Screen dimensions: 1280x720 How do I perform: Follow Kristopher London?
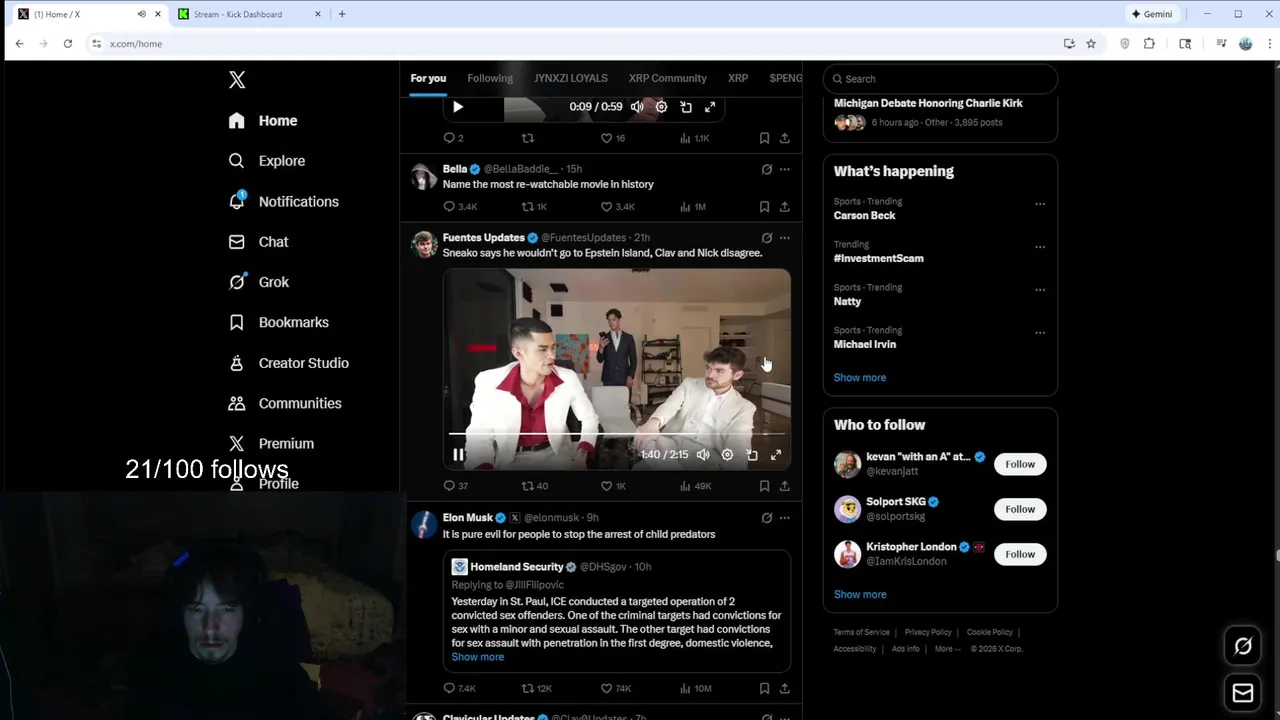coord(1020,554)
